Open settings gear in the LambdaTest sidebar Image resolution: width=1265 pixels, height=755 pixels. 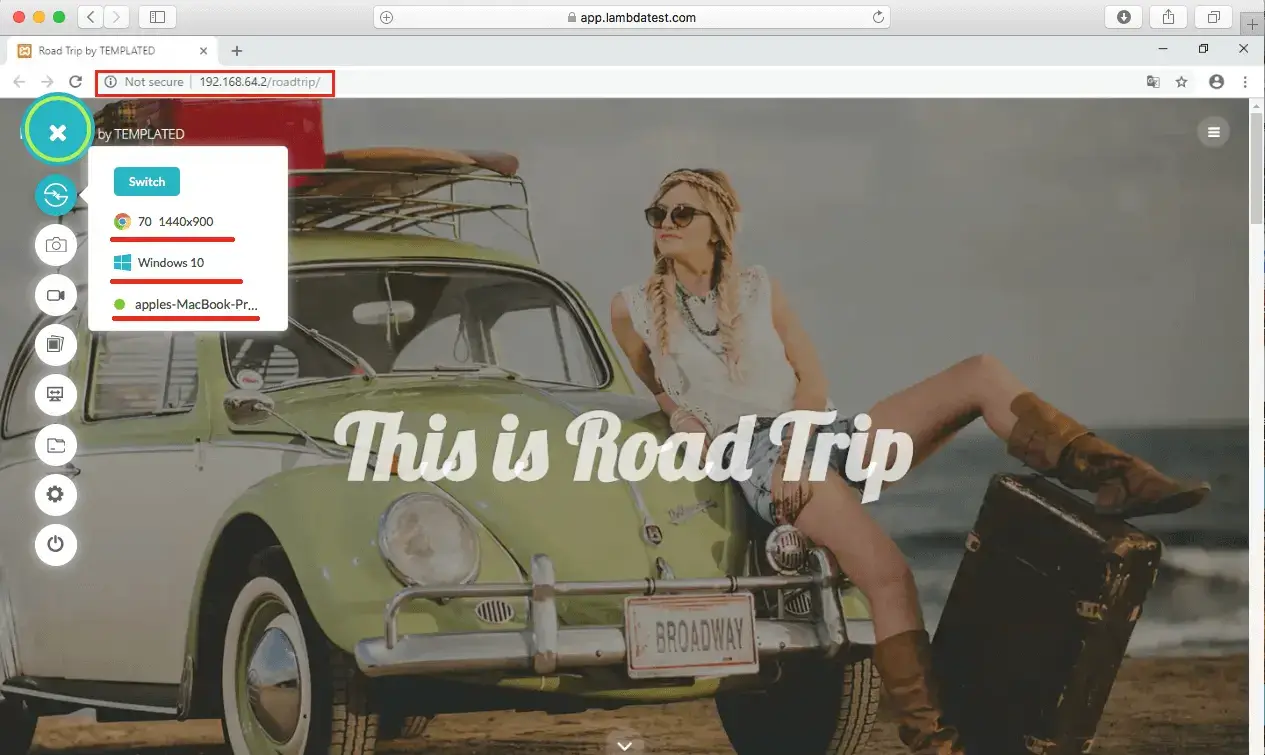point(56,494)
